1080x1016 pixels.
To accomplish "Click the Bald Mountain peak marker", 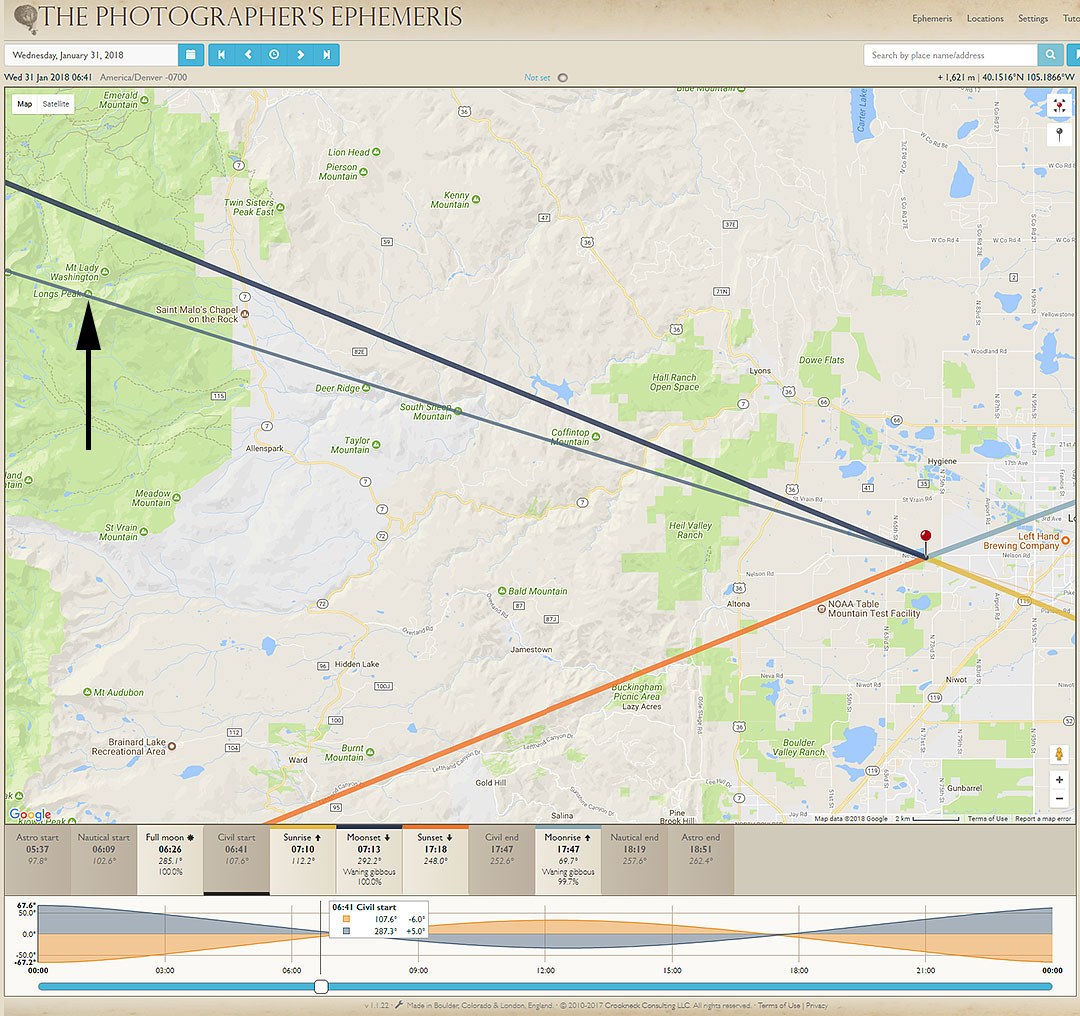I will pos(502,591).
